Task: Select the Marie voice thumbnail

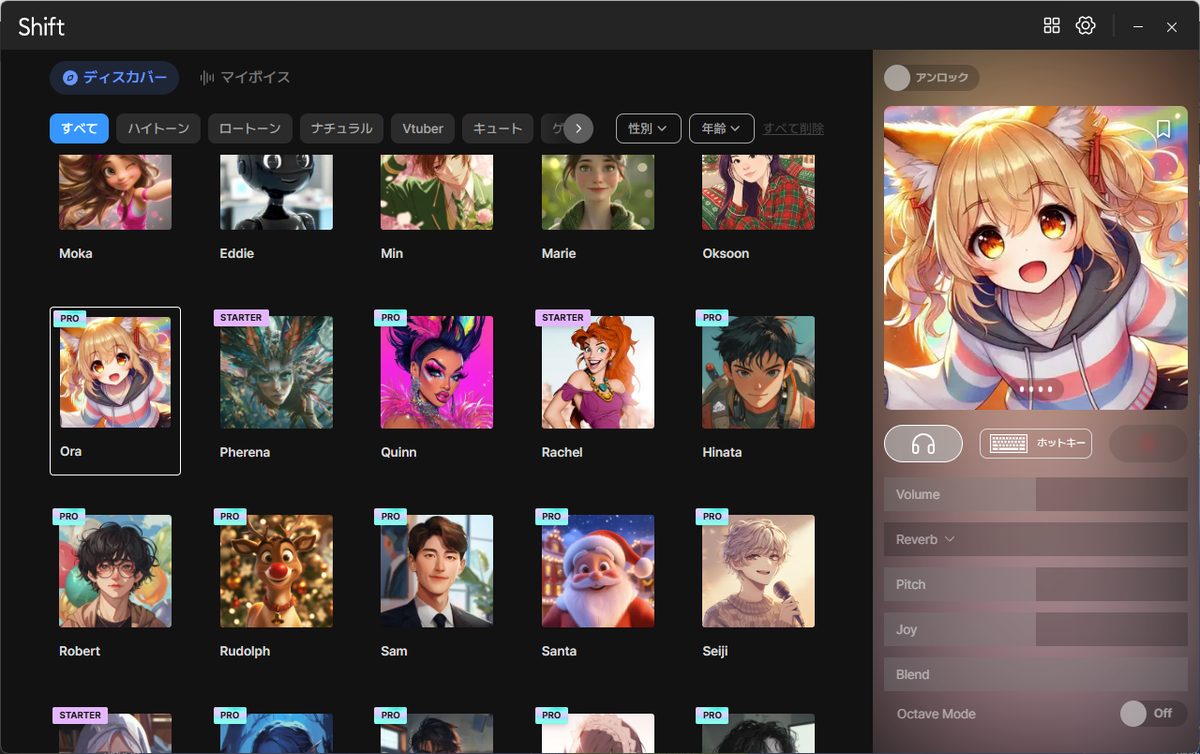Action: [598, 192]
